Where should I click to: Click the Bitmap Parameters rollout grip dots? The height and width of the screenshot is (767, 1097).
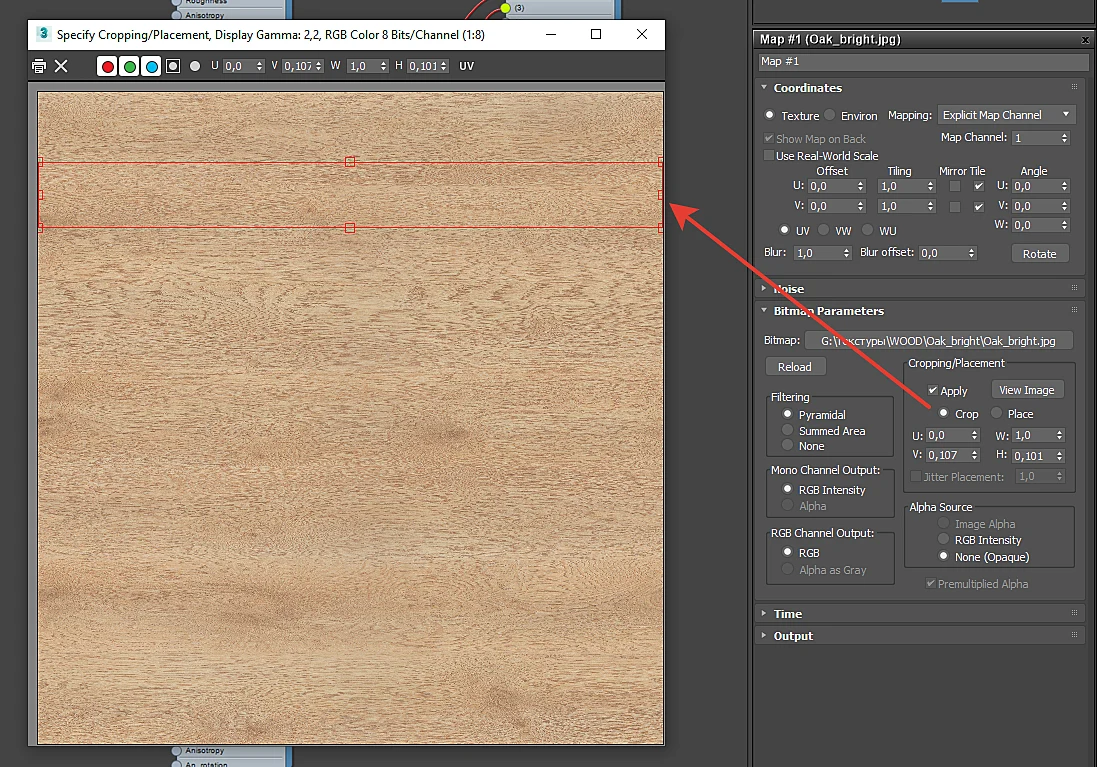tap(1074, 309)
